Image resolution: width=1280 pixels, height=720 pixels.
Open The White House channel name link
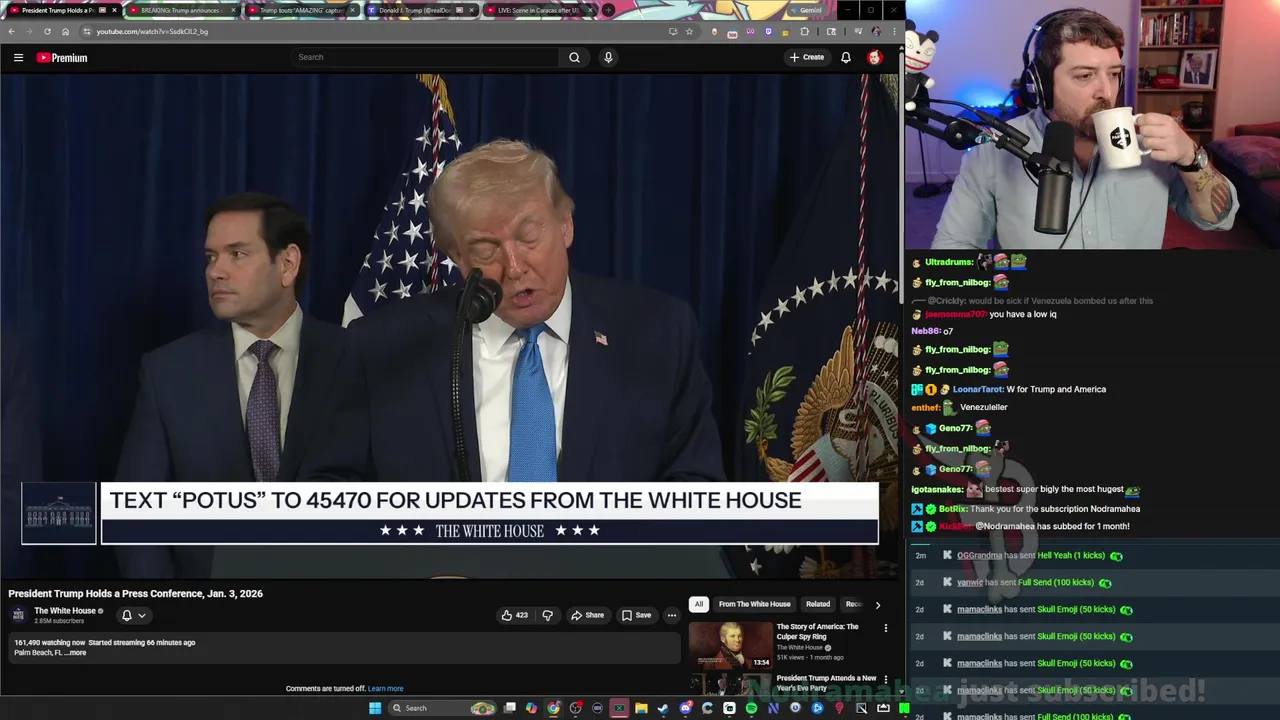point(65,611)
